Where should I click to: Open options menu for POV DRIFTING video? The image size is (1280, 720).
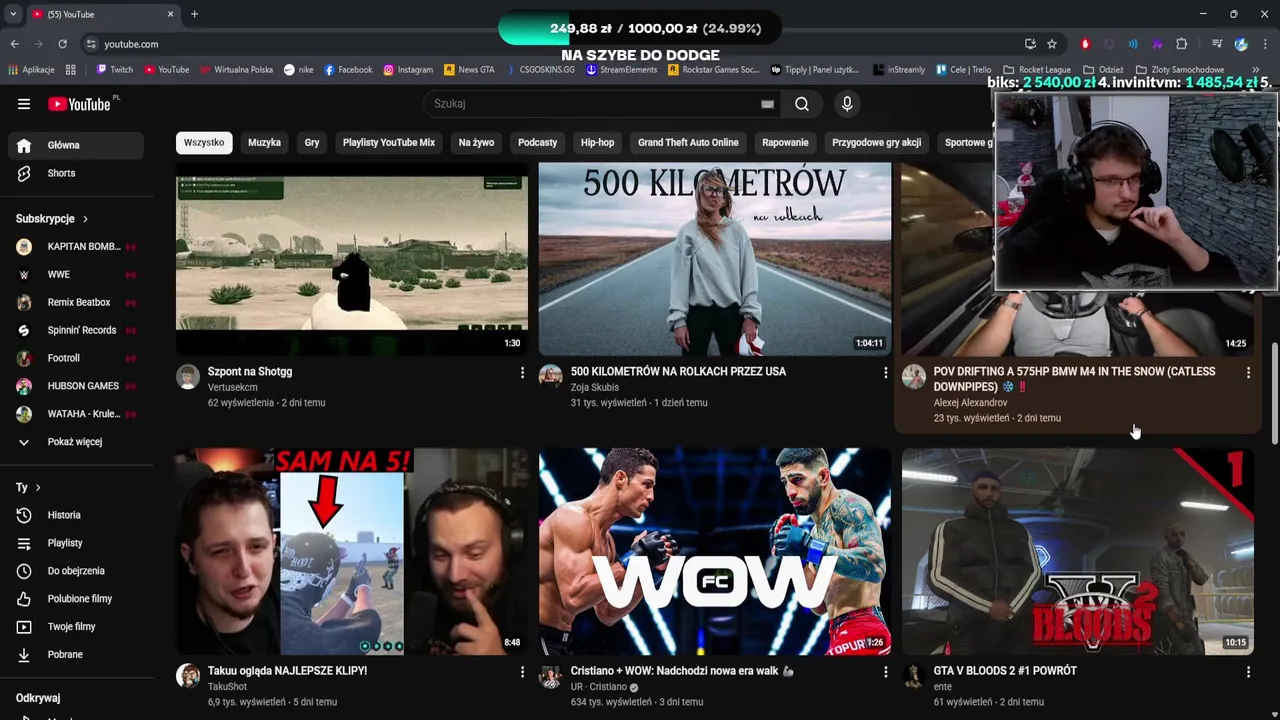coord(1248,372)
